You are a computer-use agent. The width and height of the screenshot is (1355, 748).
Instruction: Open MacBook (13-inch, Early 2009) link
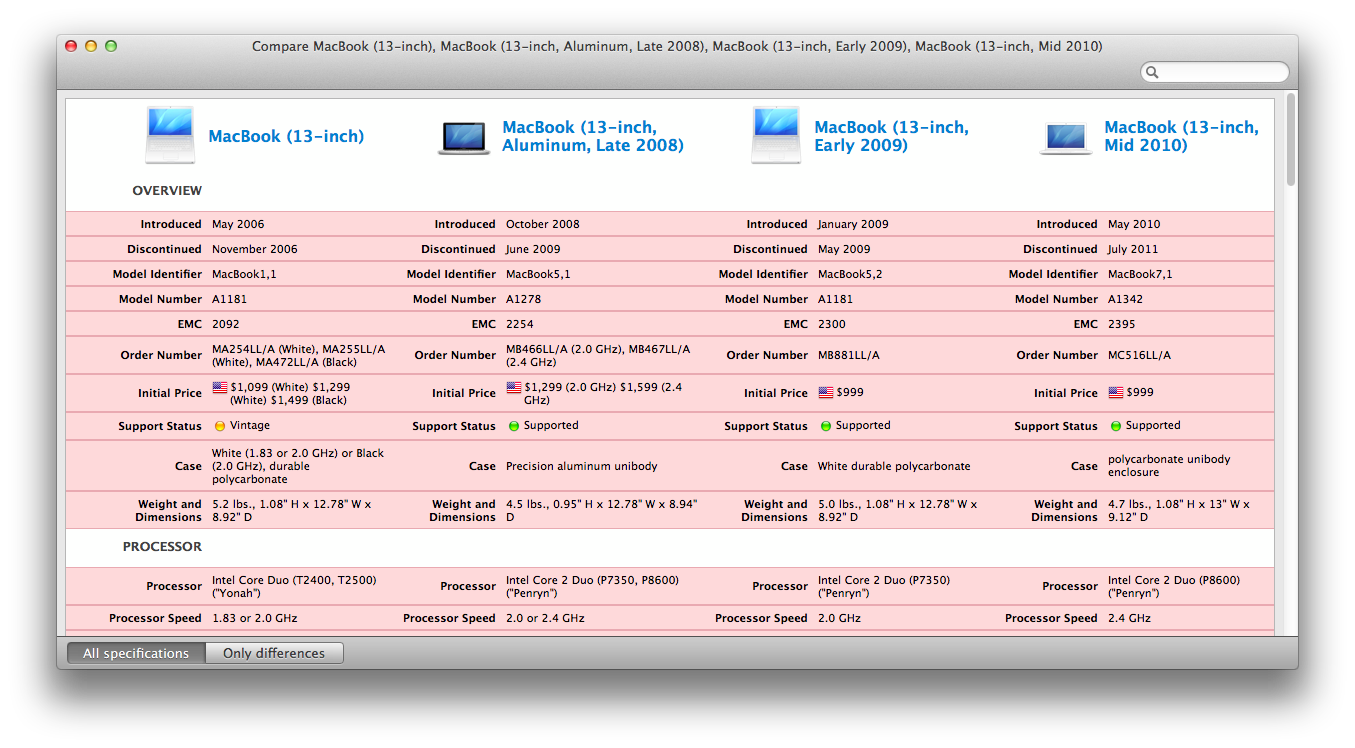click(x=891, y=136)
